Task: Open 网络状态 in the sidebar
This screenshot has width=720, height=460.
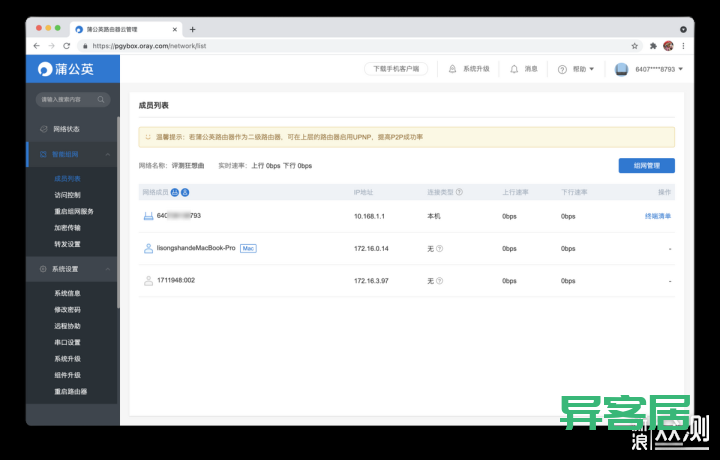Action: coord(66,129)
